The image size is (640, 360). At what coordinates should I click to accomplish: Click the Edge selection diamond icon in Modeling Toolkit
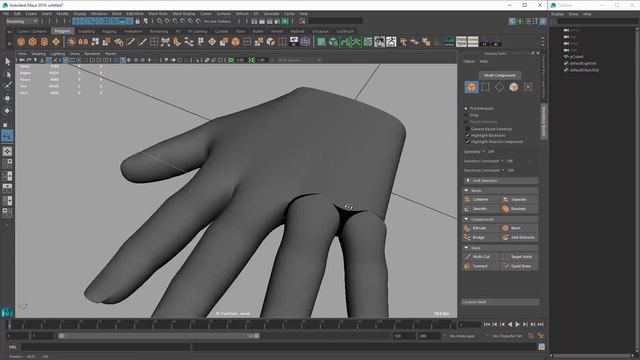click(499, 87)
